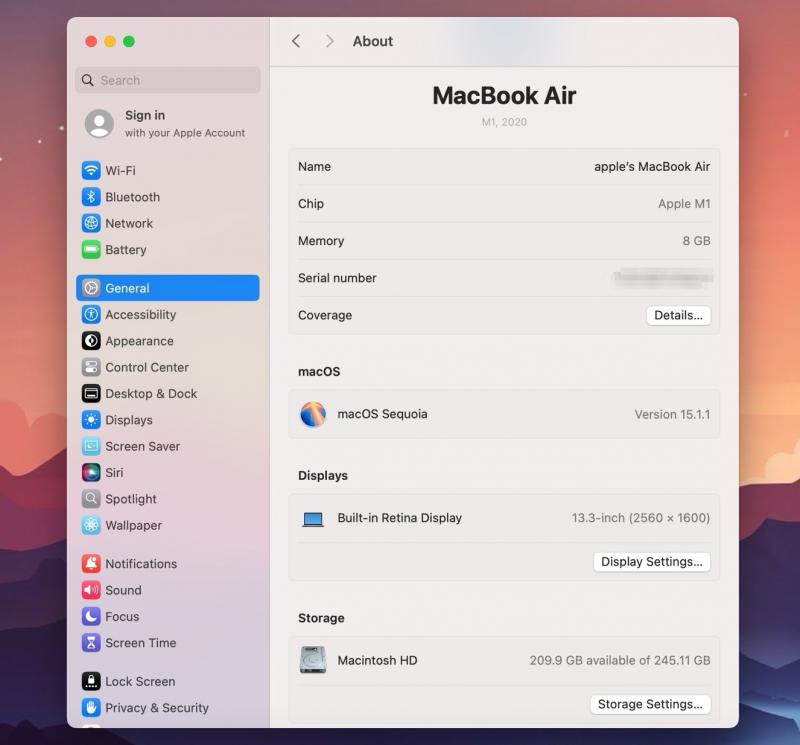Screen dimensions: 800x745
Task: Open the Battery settings icon
Action: [x=91, y=250]
